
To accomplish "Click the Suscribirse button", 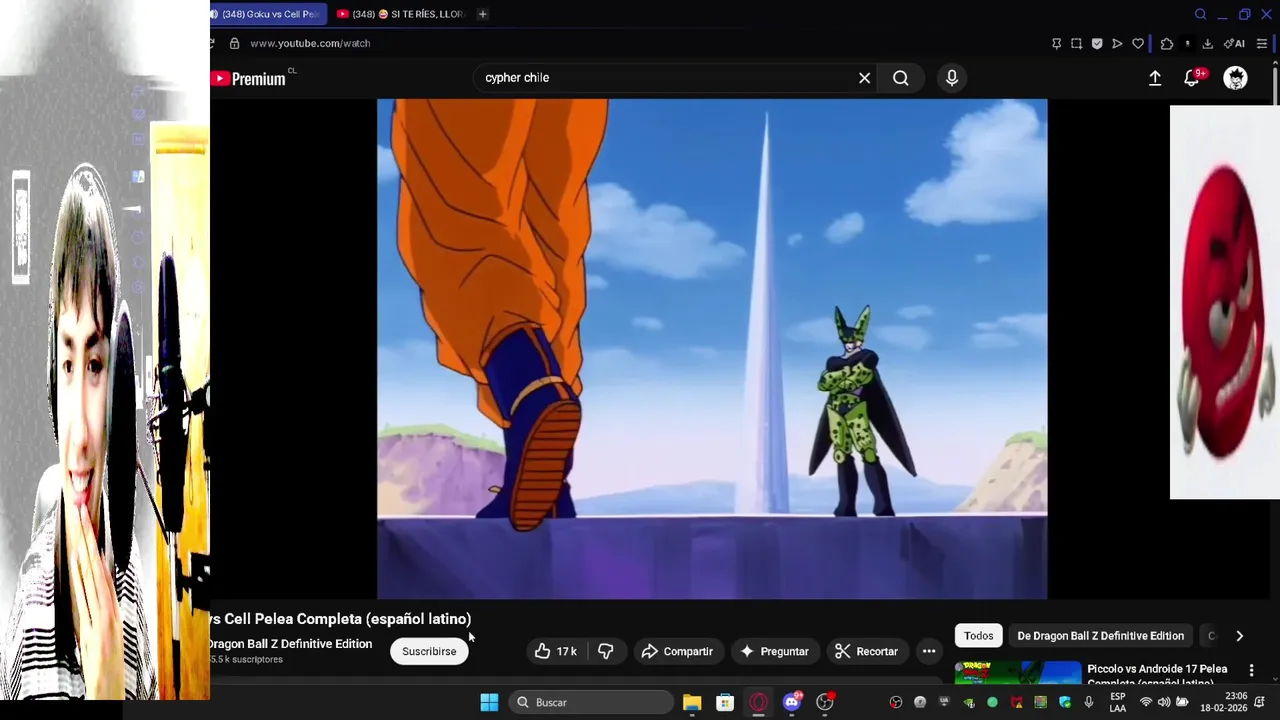I will (429, 651).
